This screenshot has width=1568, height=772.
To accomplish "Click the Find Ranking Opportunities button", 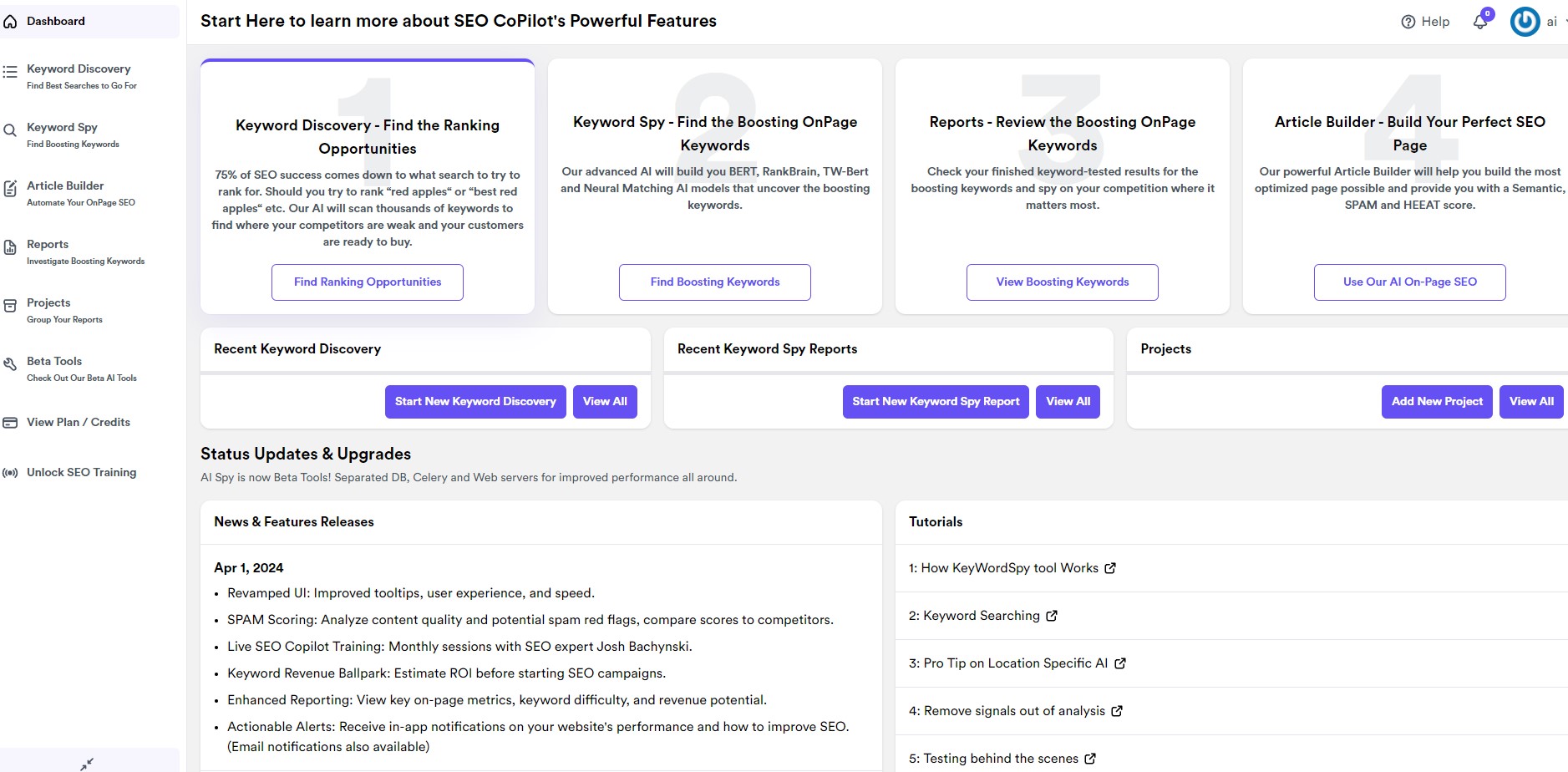I will (x=368, y=282).
